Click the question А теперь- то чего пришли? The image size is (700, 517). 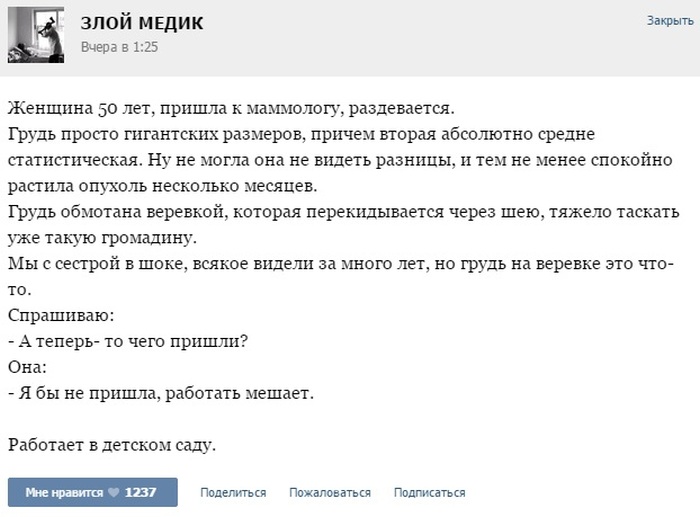128,341
